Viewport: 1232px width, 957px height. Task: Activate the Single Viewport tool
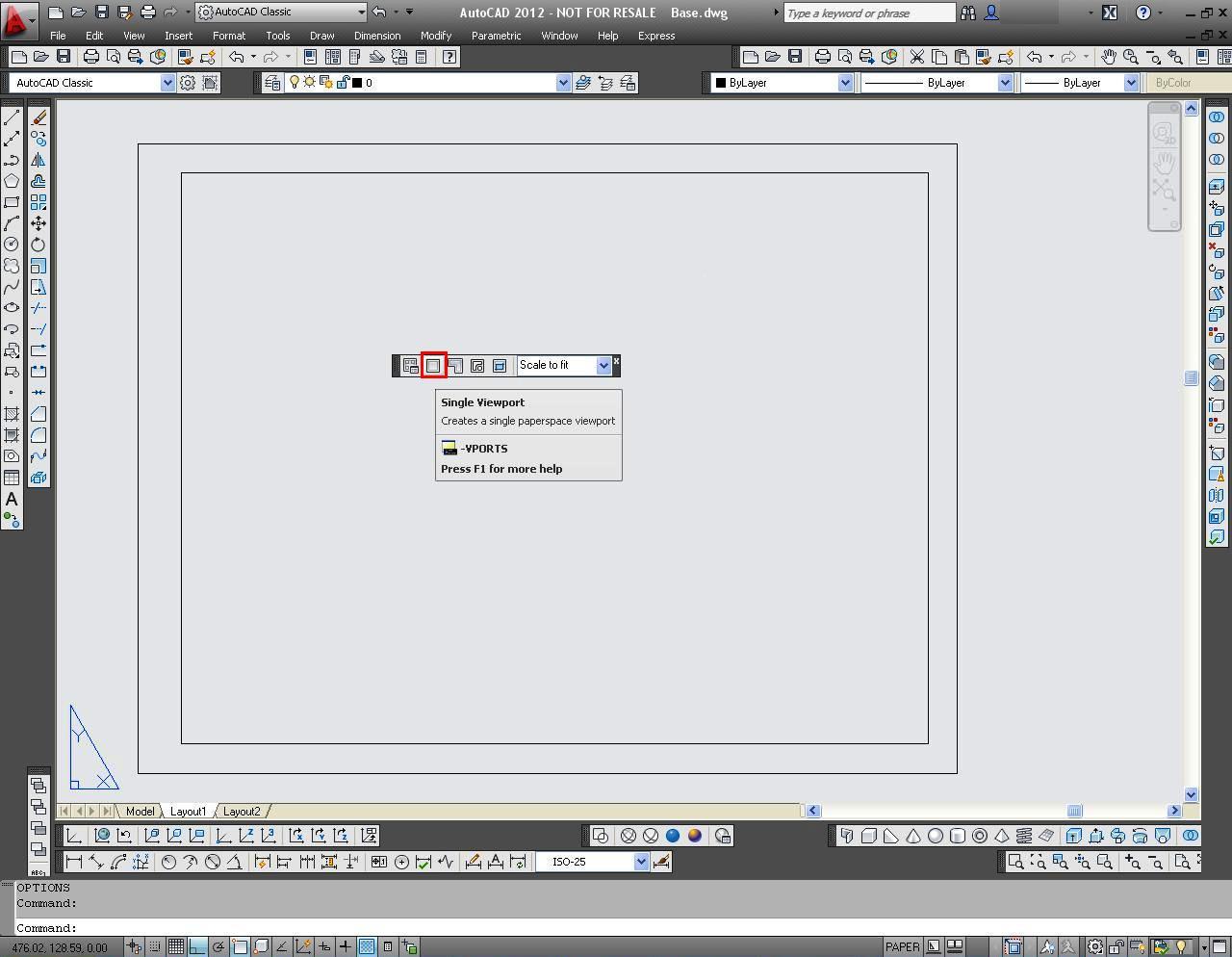pyautogui.click(x=434, y=365)
